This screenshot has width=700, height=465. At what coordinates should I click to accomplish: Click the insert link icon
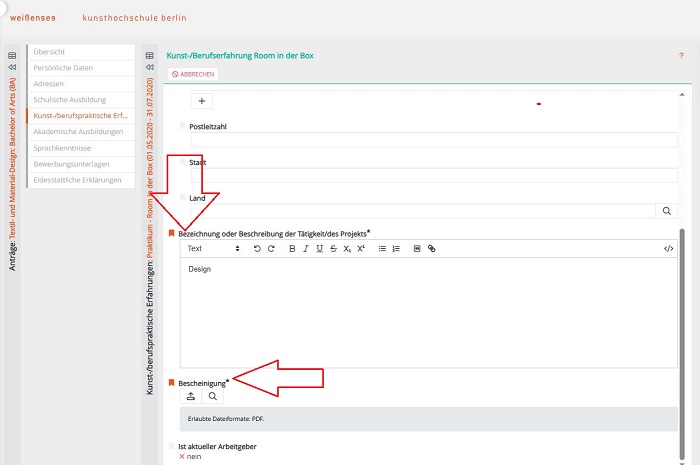432,248
